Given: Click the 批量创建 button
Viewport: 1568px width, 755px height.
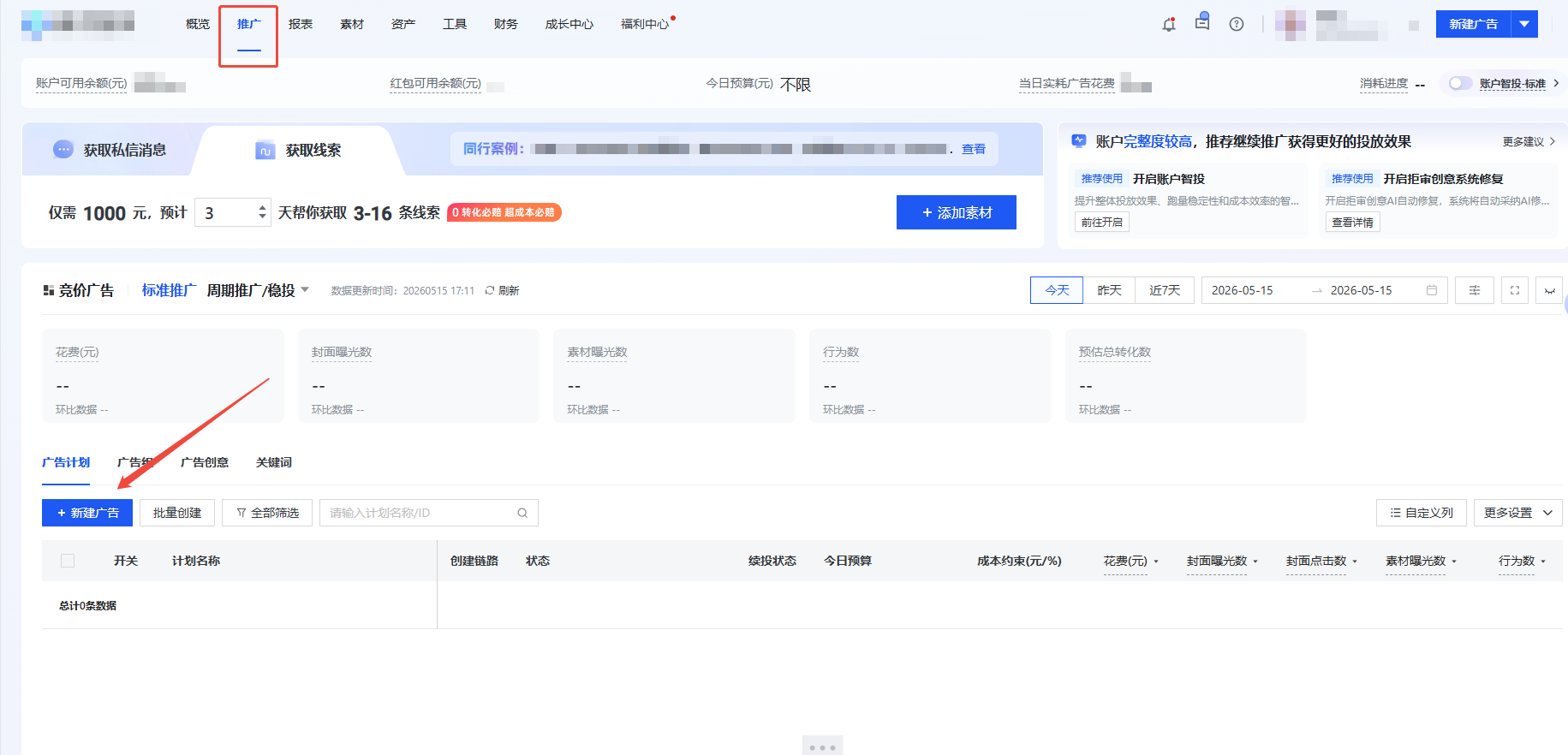Looking at the screenshot, I should pos(177,513).
